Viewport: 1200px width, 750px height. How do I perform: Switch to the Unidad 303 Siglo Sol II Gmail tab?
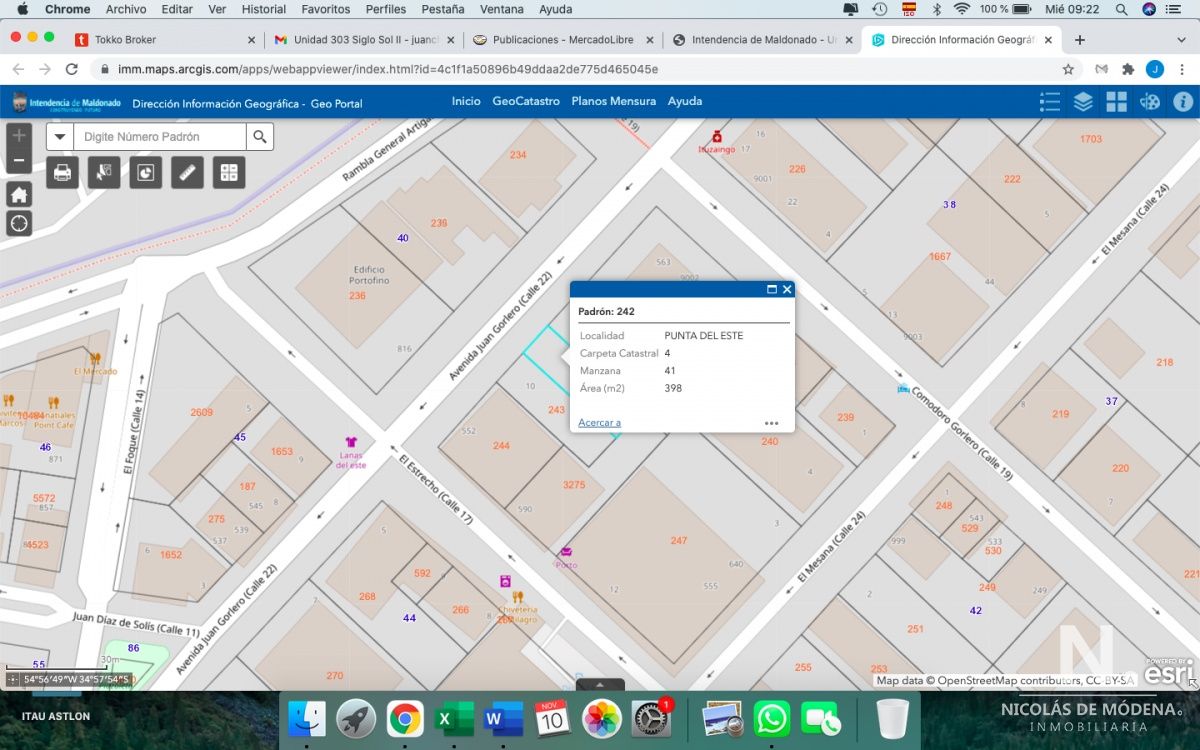click(x=363, y=40)
